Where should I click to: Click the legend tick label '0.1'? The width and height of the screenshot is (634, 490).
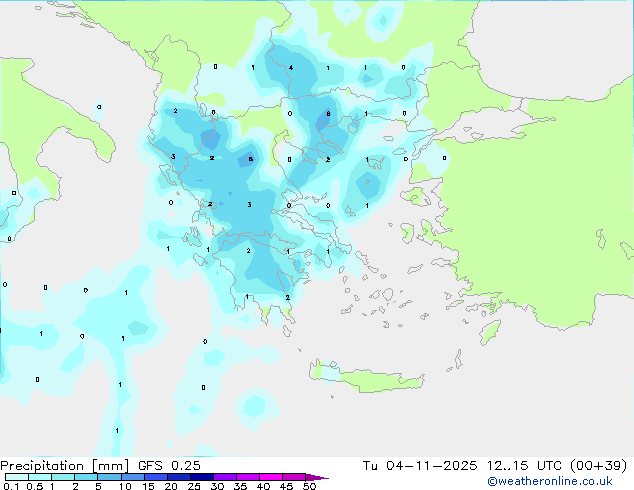(11, 486)
